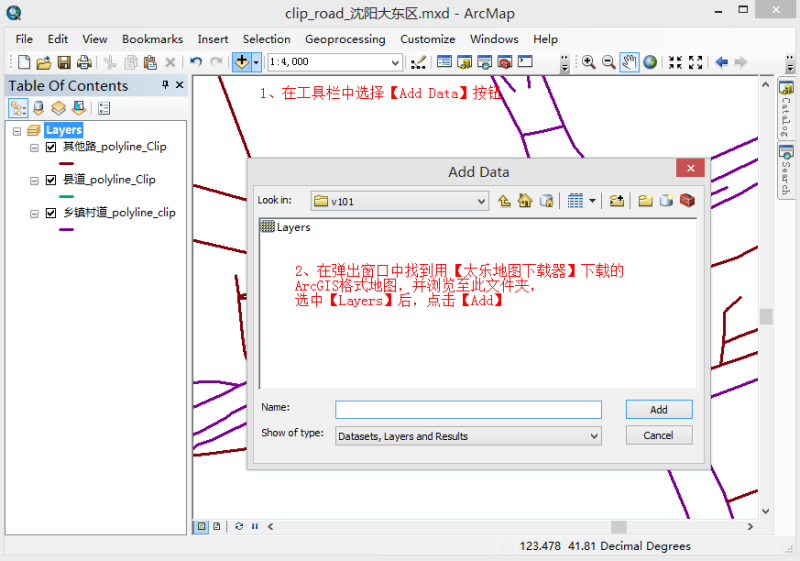Open view mode dropdown arrow in dialog
Screen dimensions: 800x561
pyautogui.click(x=592, y=201)
